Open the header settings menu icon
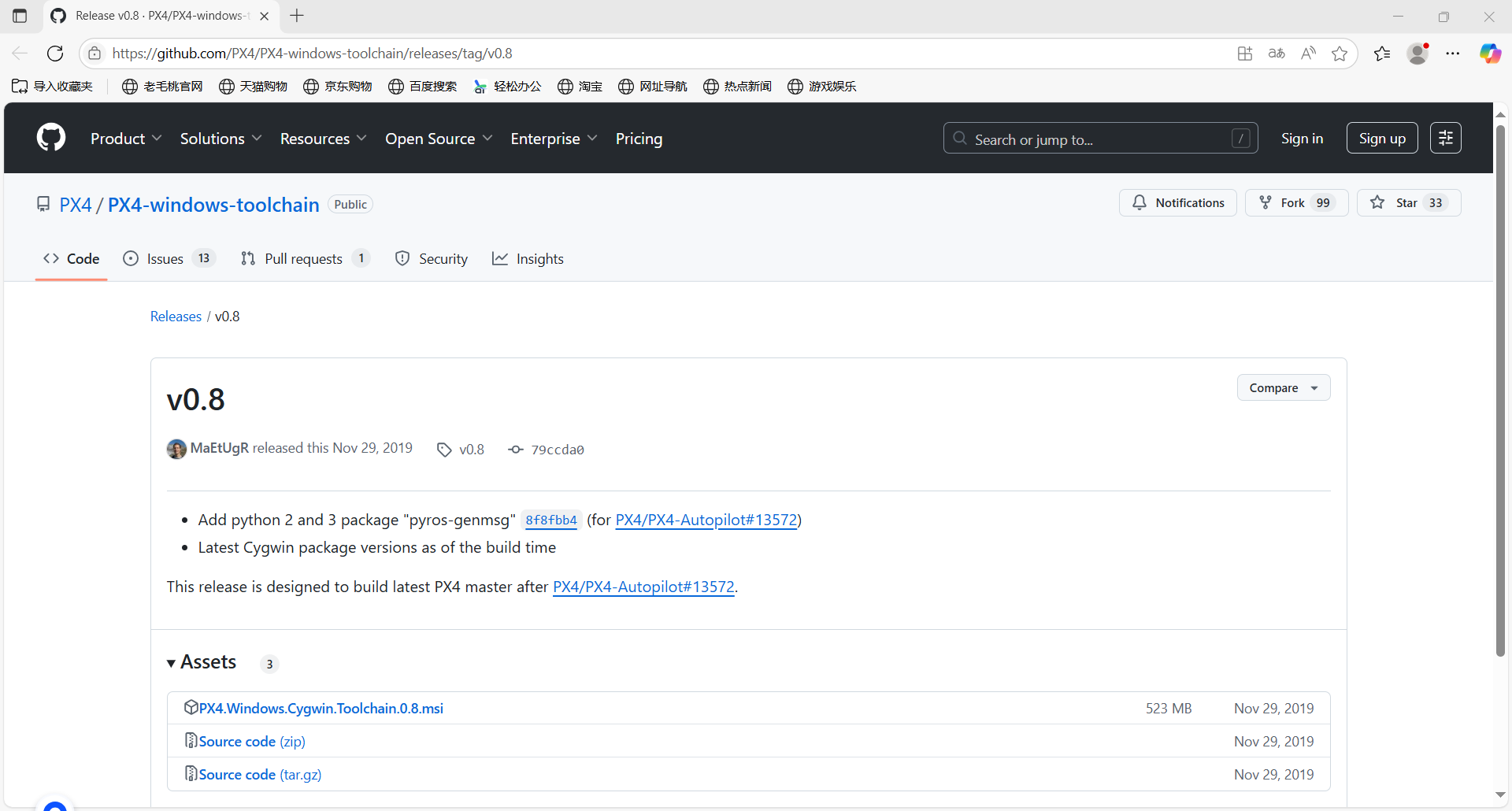1512x811 pixels. click(1445, 138)
